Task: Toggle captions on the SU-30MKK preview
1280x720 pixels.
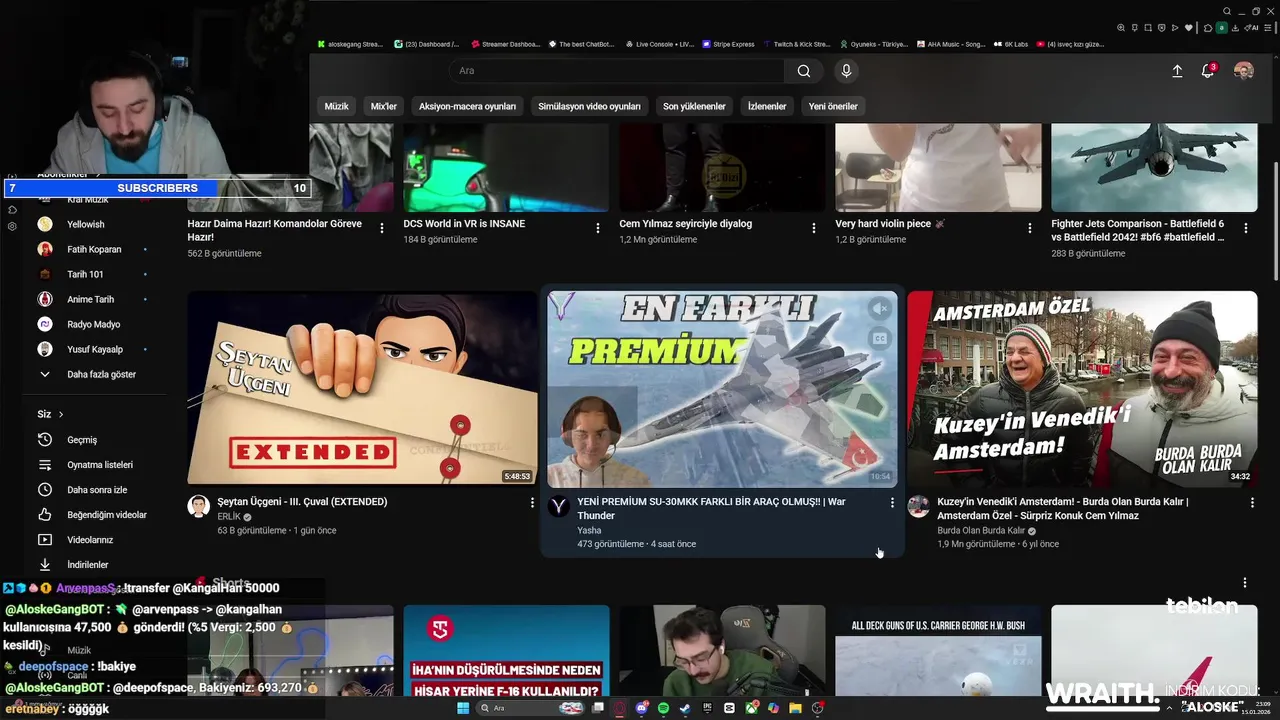Action: pos(879,338)
